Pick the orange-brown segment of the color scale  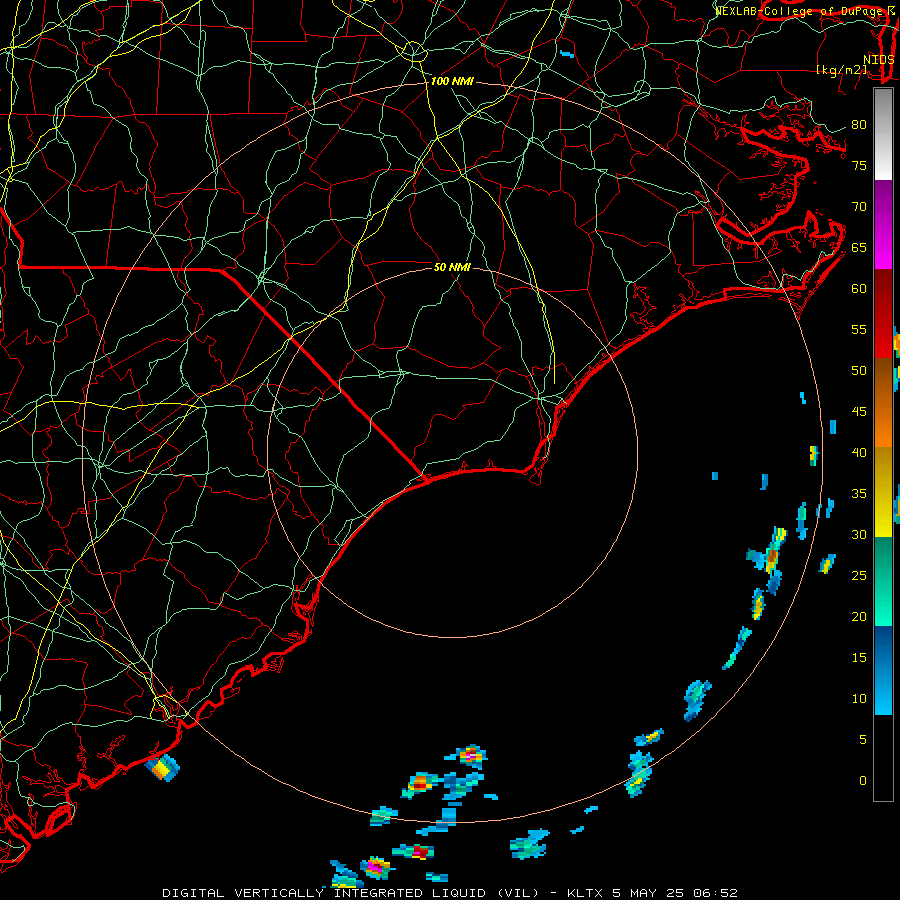coord(883,403)
